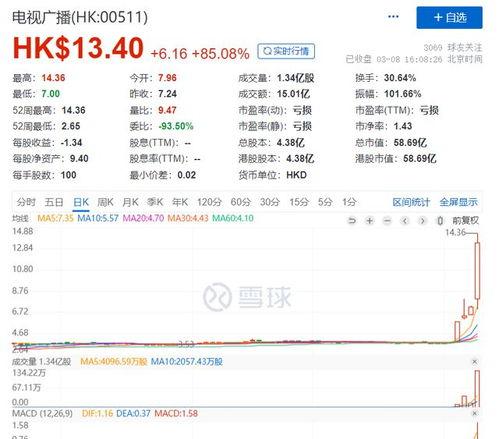Select the 周K weekly candlestick tab
Viewport: 499px width, 439px height.
(x=105, y=202)
